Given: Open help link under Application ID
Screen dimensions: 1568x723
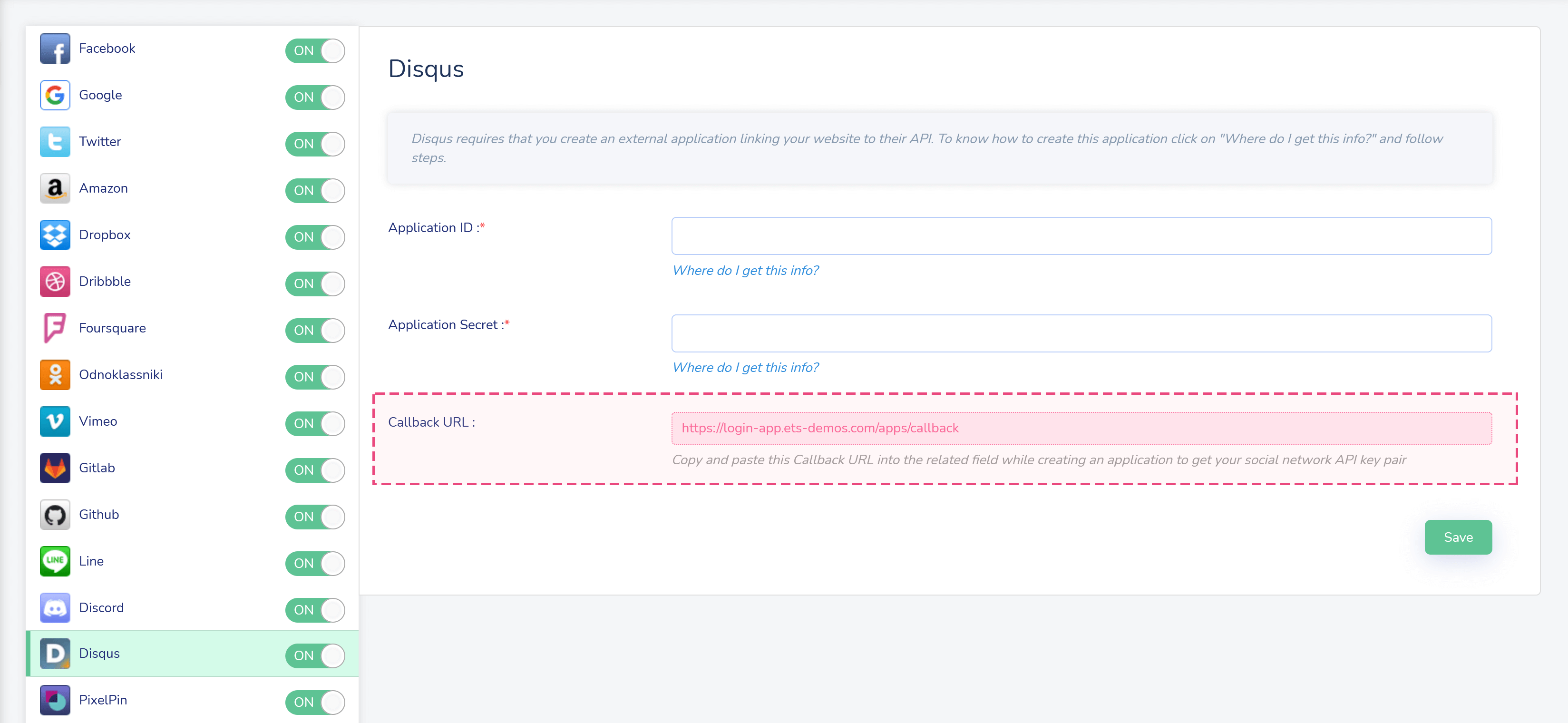Looking at the screenshot, I should pyautogui.click(x=745, y=271).
